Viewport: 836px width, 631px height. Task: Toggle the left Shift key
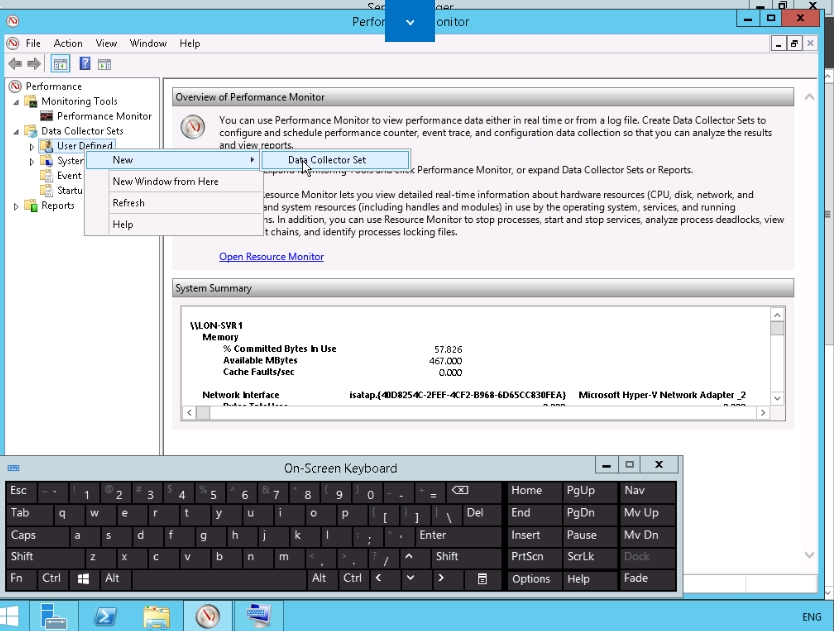click(45, 557)
